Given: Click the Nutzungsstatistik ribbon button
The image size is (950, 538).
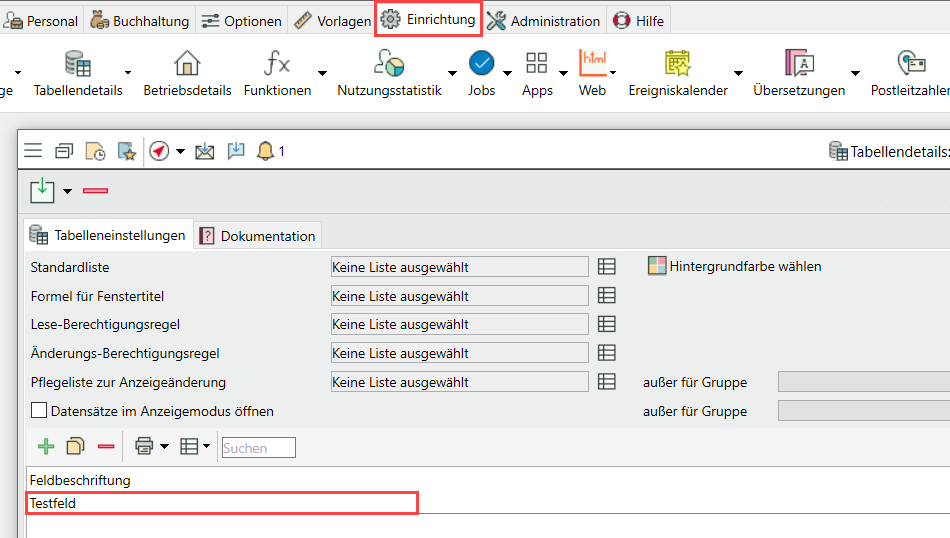Looking at the screenshot, I should [x=389, y=73].
